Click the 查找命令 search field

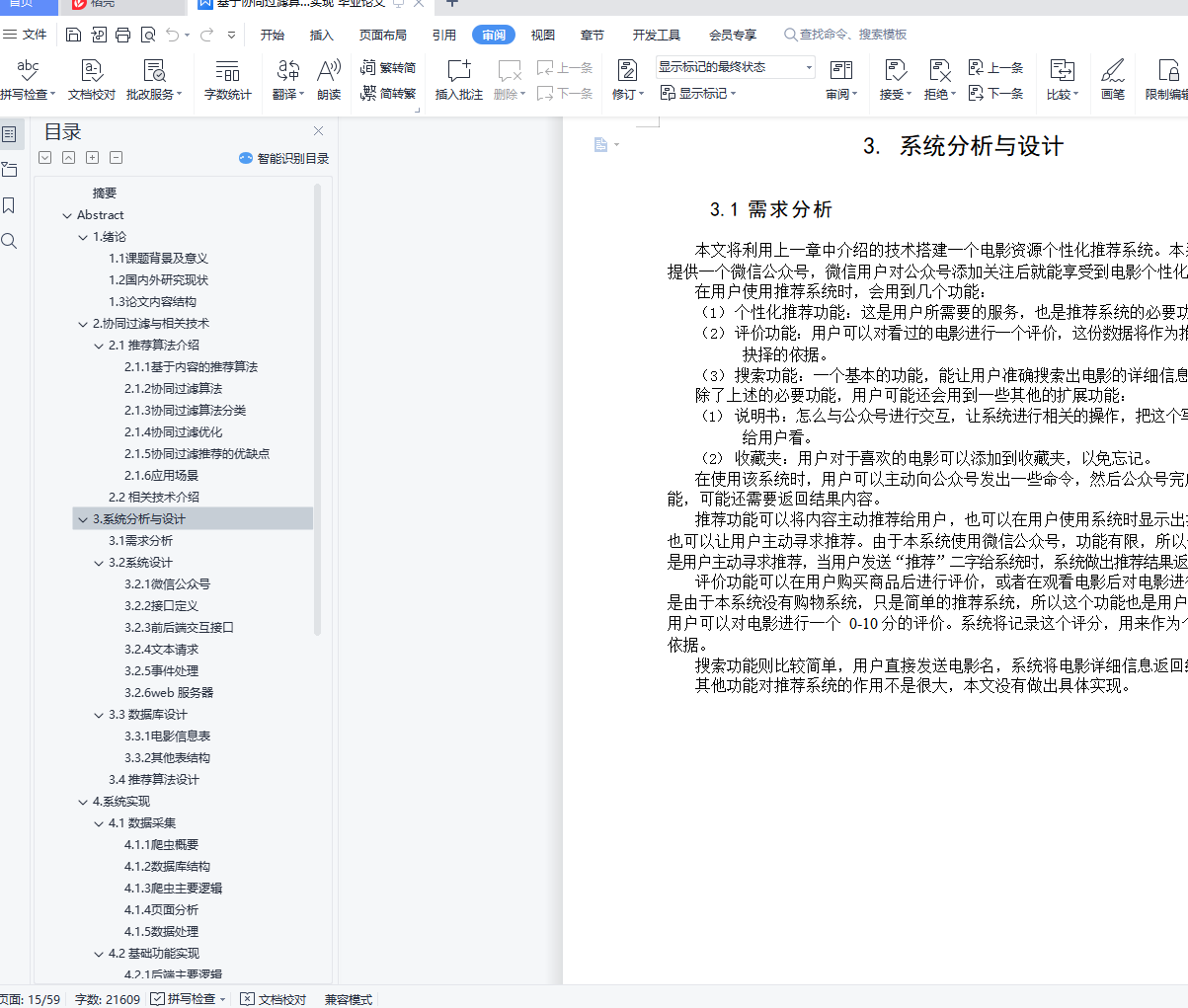point(846,35)
